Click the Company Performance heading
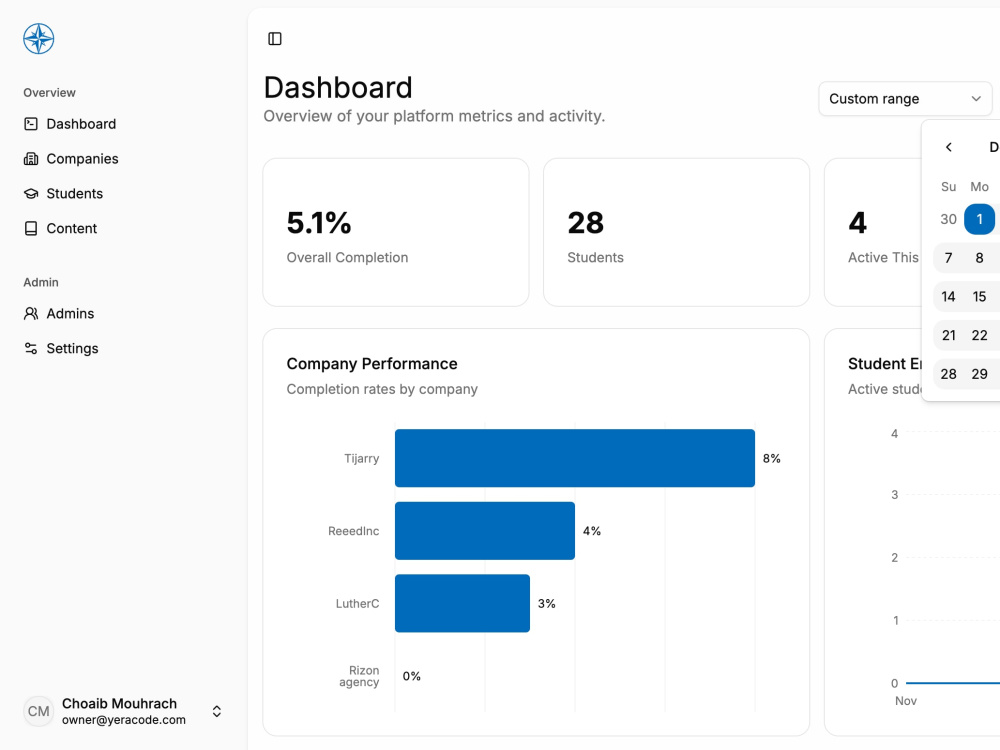Screen dimensions: 1000x750 click(372, 364)
